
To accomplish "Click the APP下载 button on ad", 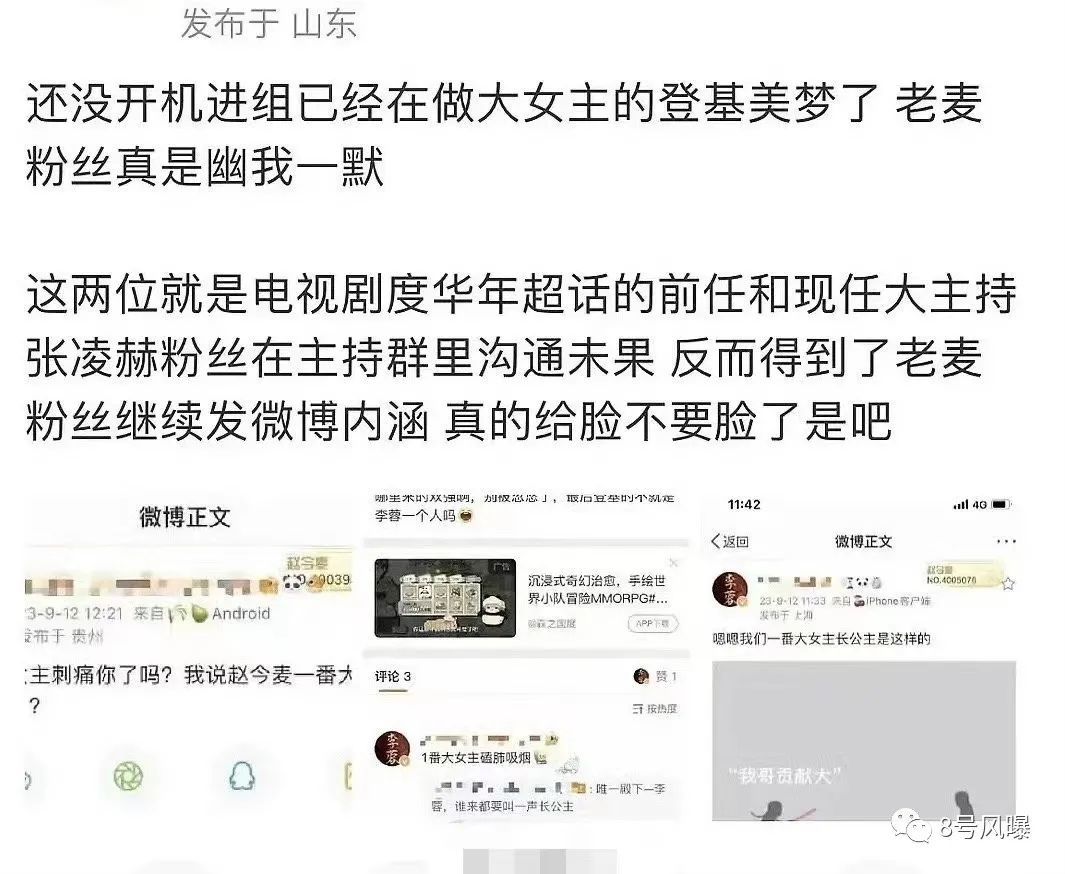I will coord(653,623).
